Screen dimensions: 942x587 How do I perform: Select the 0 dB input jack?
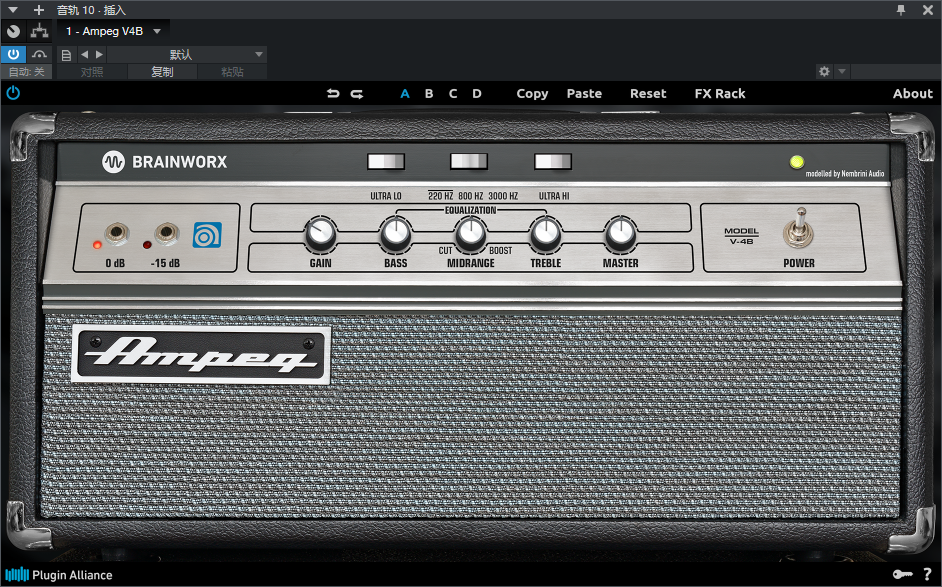[117, 233]
